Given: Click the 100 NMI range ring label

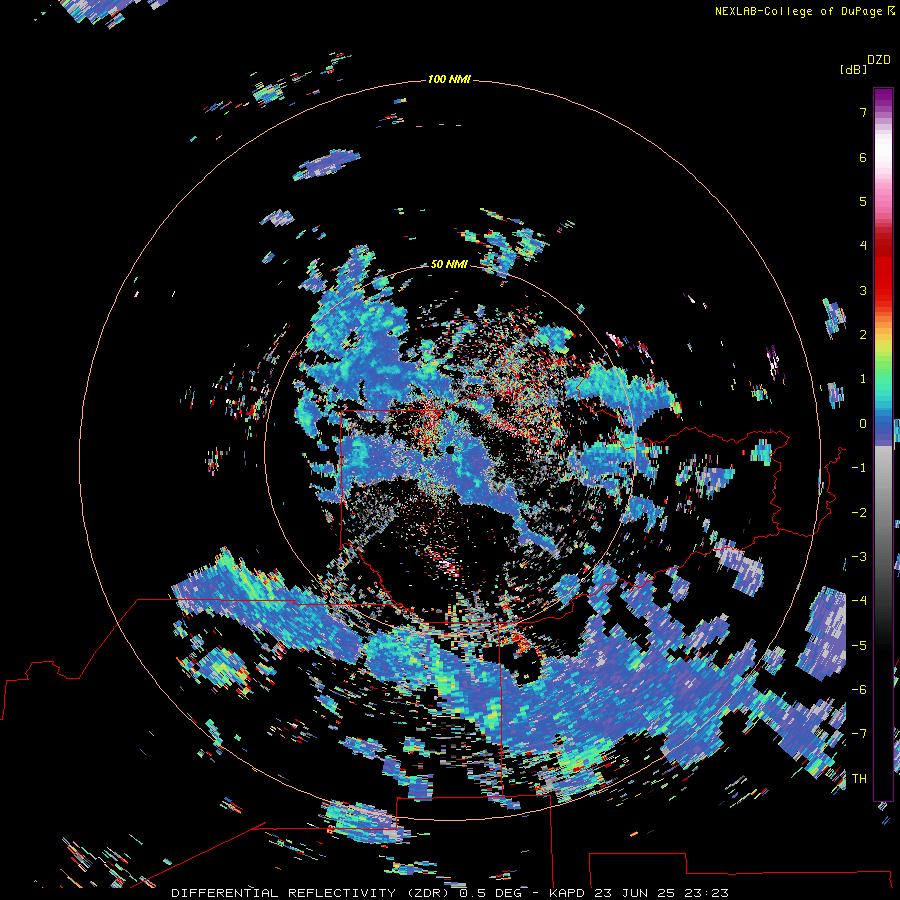Looking at the screenshot, I should coord(449,79).
